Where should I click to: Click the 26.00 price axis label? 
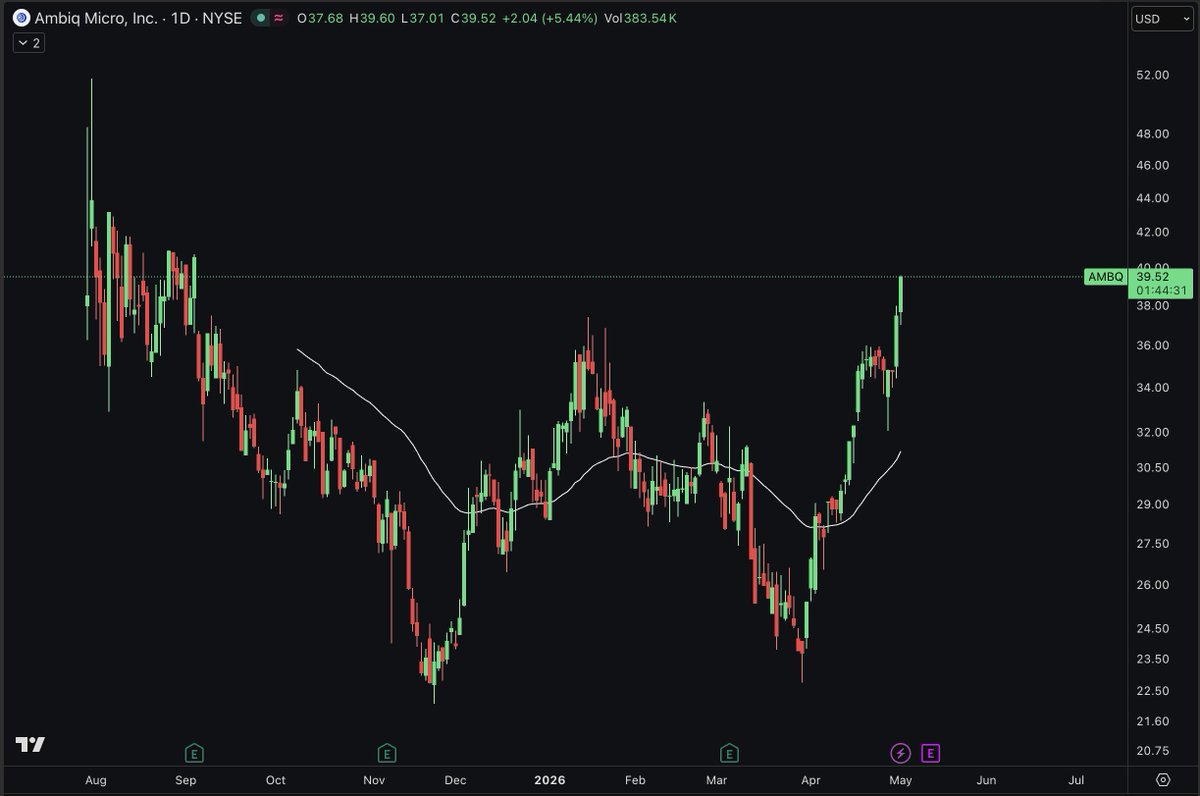coord(1153,585)
